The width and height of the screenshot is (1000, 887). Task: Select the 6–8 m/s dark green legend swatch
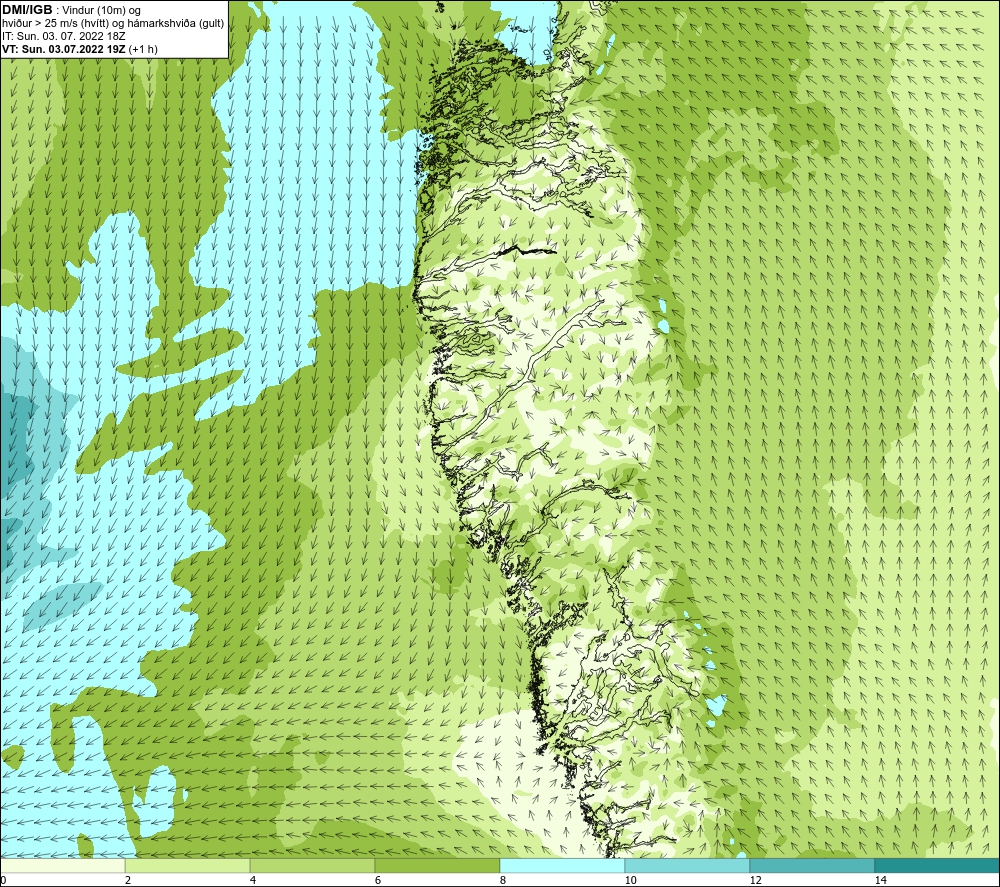(x=437, y=865)
